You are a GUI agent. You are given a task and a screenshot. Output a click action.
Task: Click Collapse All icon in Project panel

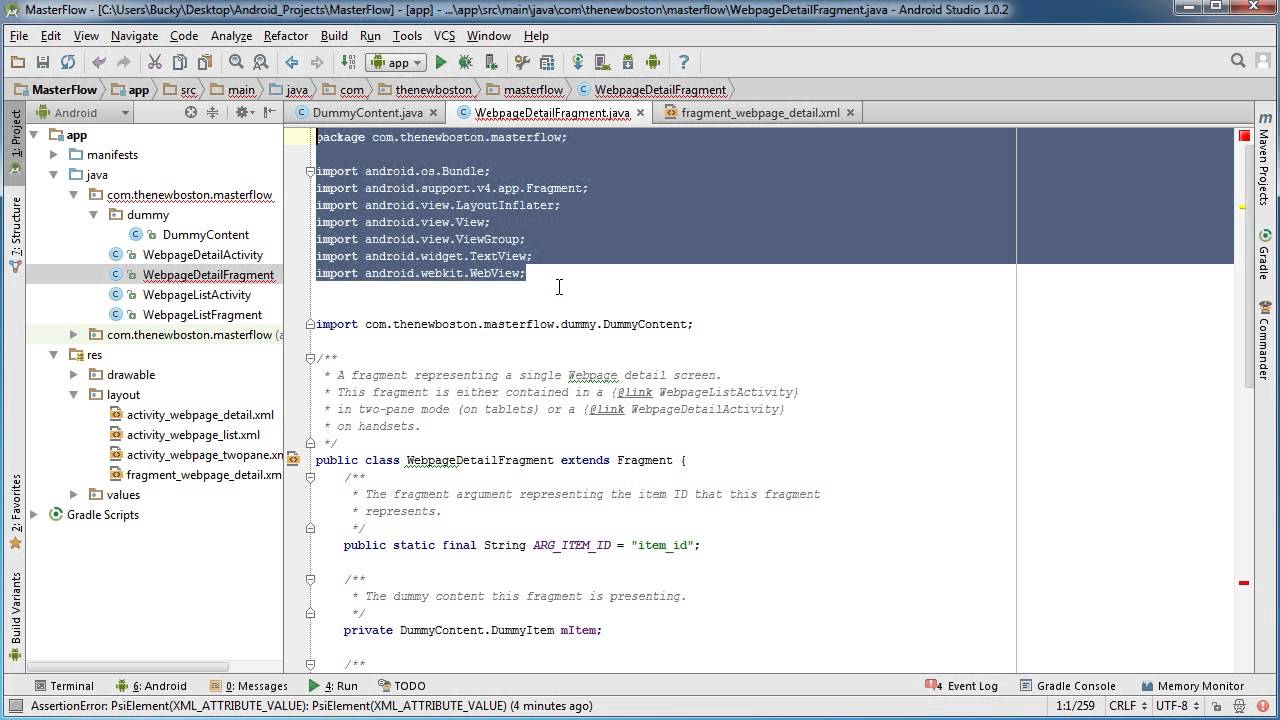[212, 113]
